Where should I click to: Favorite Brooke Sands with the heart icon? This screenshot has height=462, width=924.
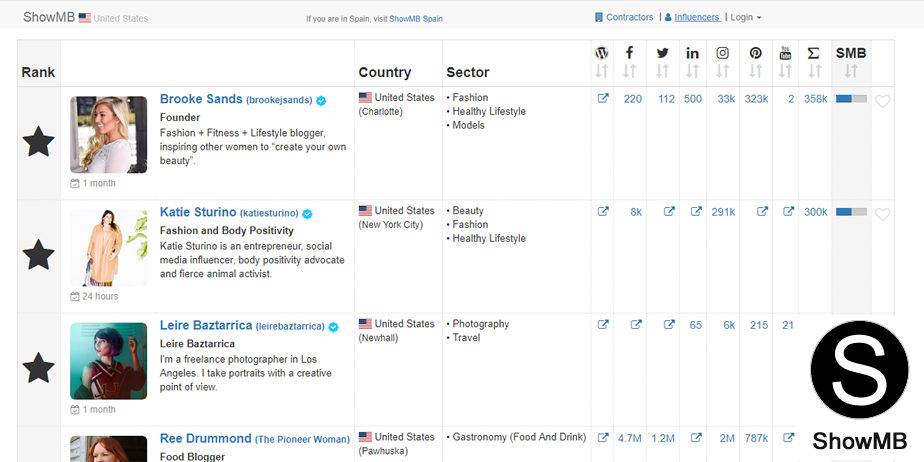point(882,101)
